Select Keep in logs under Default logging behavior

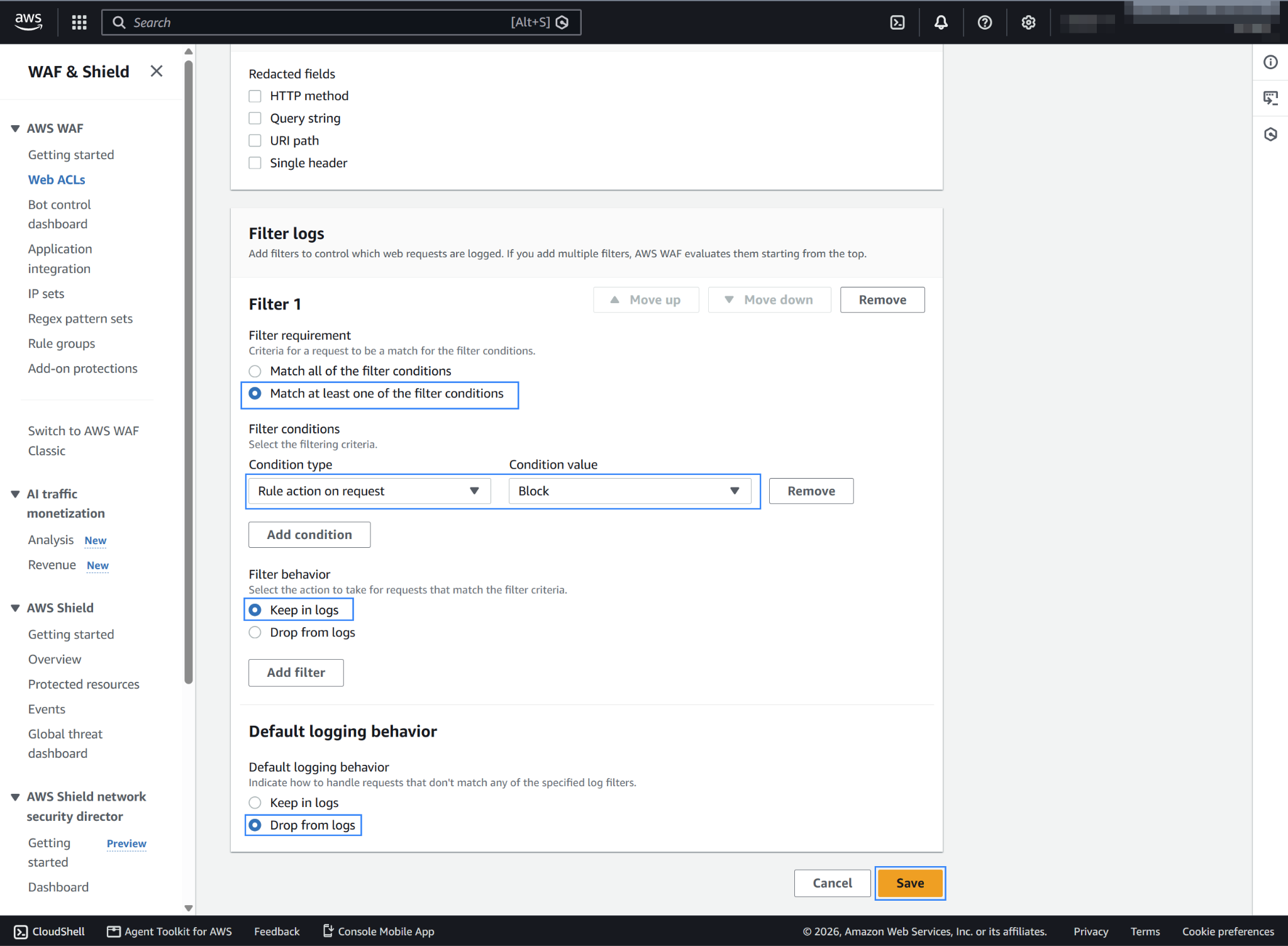(x=255, y=803)
